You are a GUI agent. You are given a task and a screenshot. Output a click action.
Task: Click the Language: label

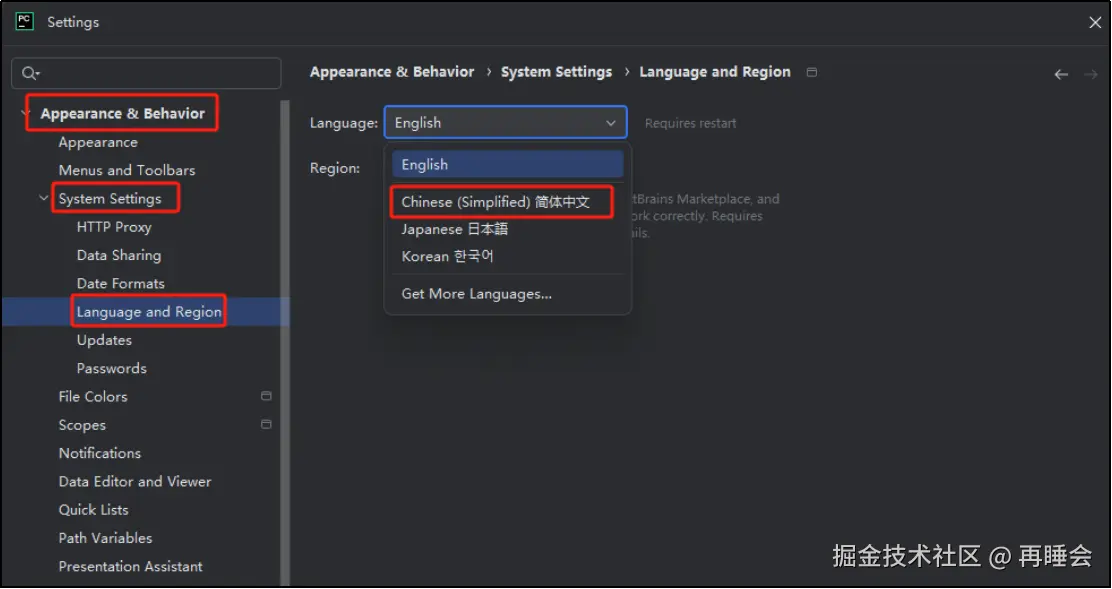point(344,123)
